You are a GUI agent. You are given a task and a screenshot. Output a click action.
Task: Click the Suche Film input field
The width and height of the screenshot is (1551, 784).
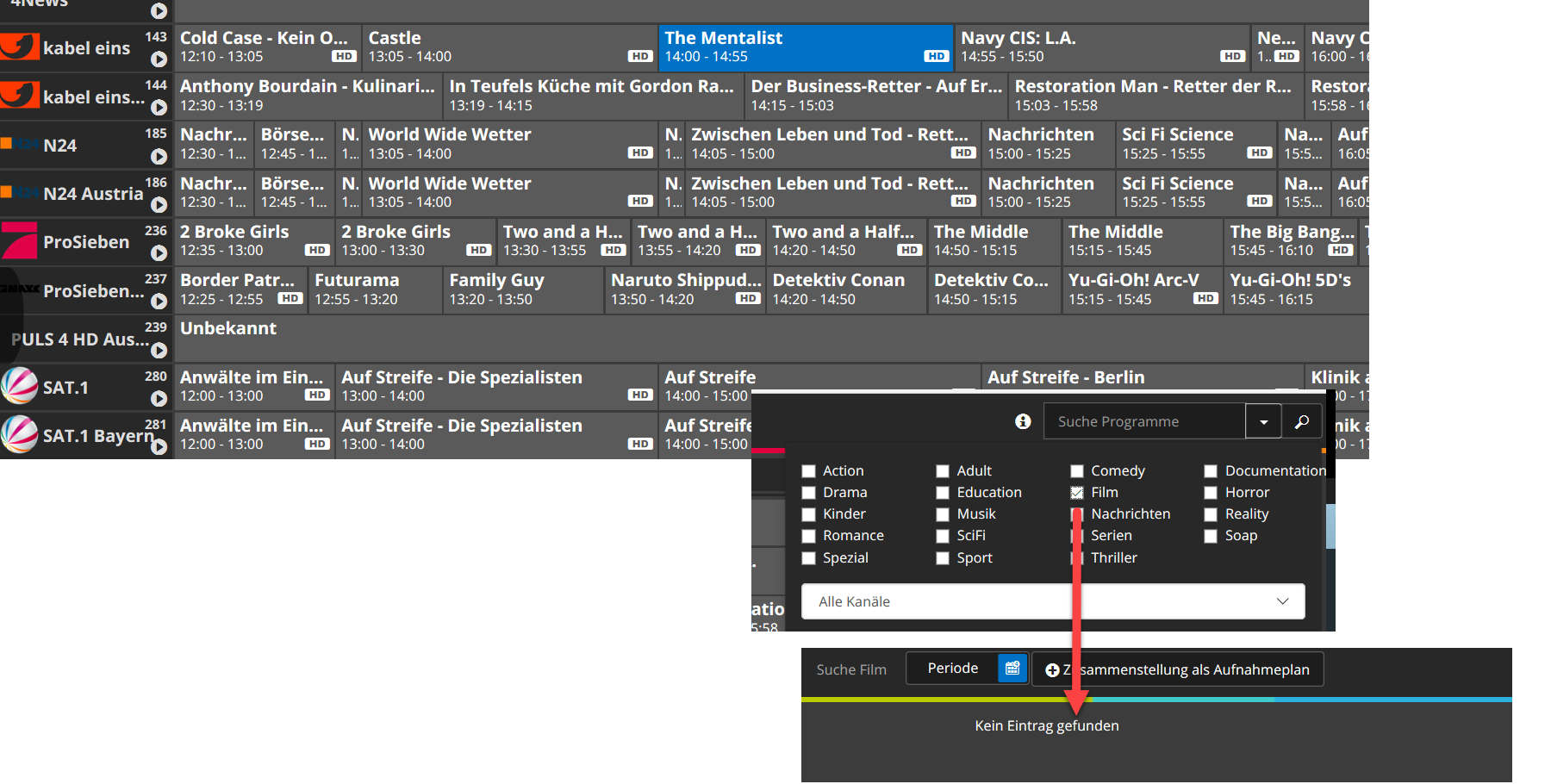pos(853,669)
